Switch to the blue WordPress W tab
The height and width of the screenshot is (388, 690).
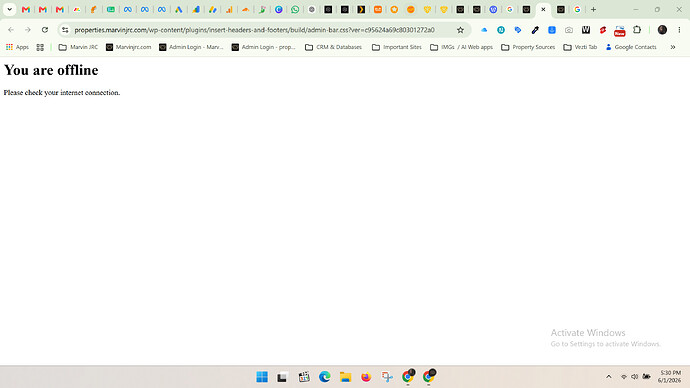493,9
